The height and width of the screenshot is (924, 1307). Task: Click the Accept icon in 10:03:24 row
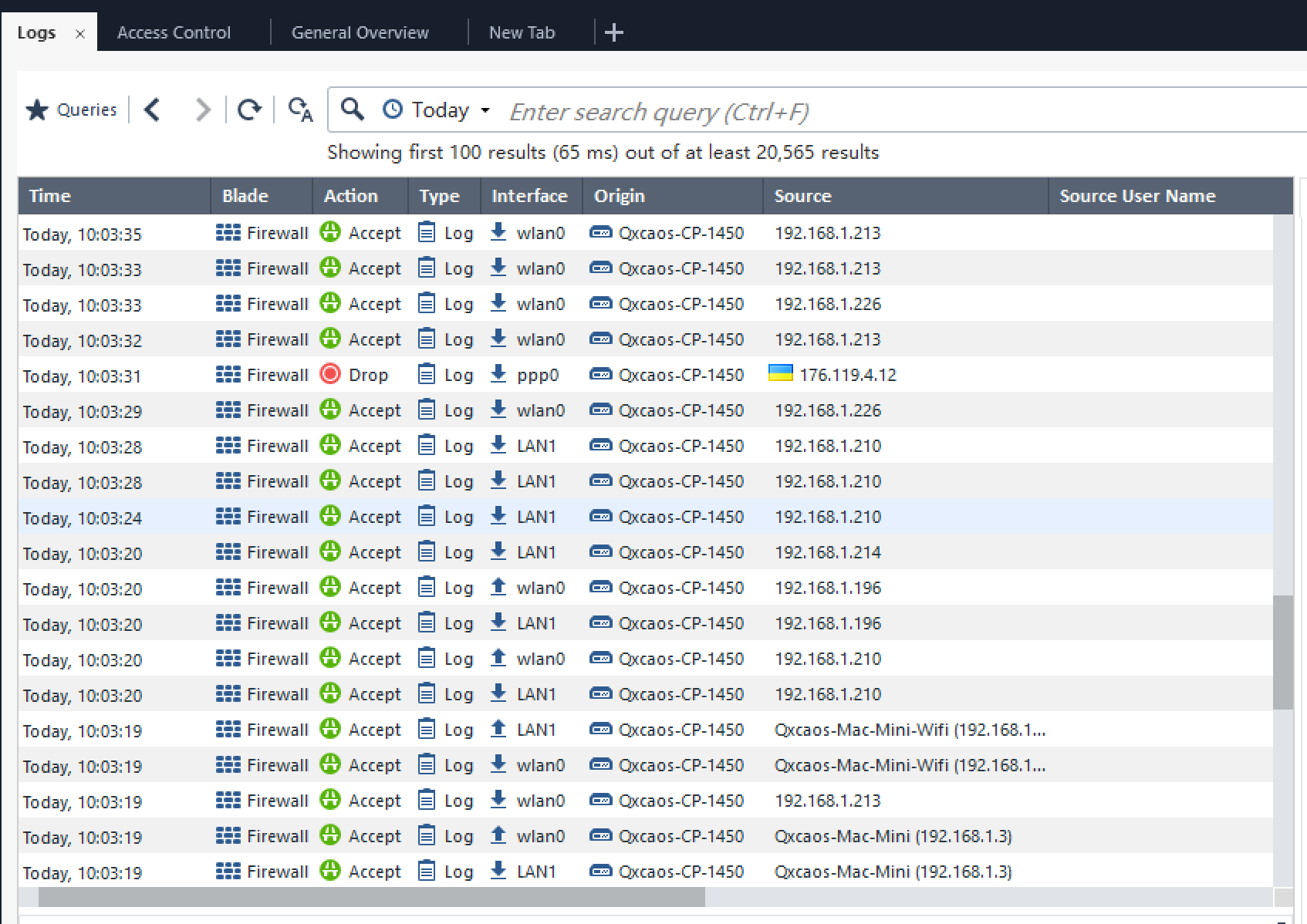tap(330, 516)
